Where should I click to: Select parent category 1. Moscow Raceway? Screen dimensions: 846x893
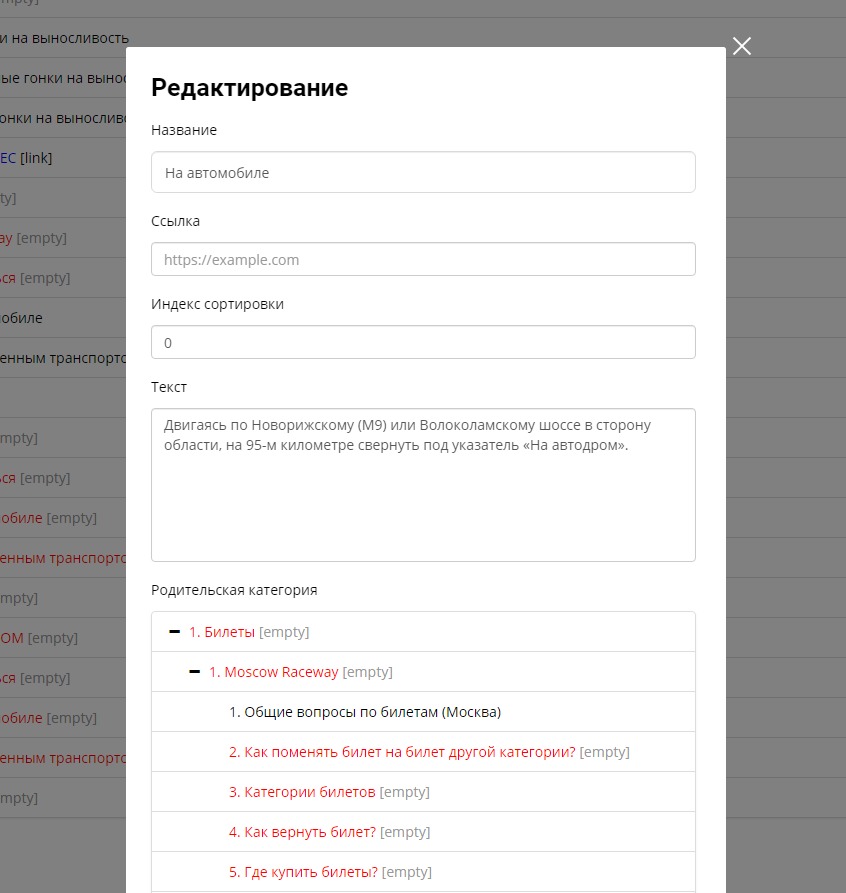pyautogui.click(x=273, y=672)
